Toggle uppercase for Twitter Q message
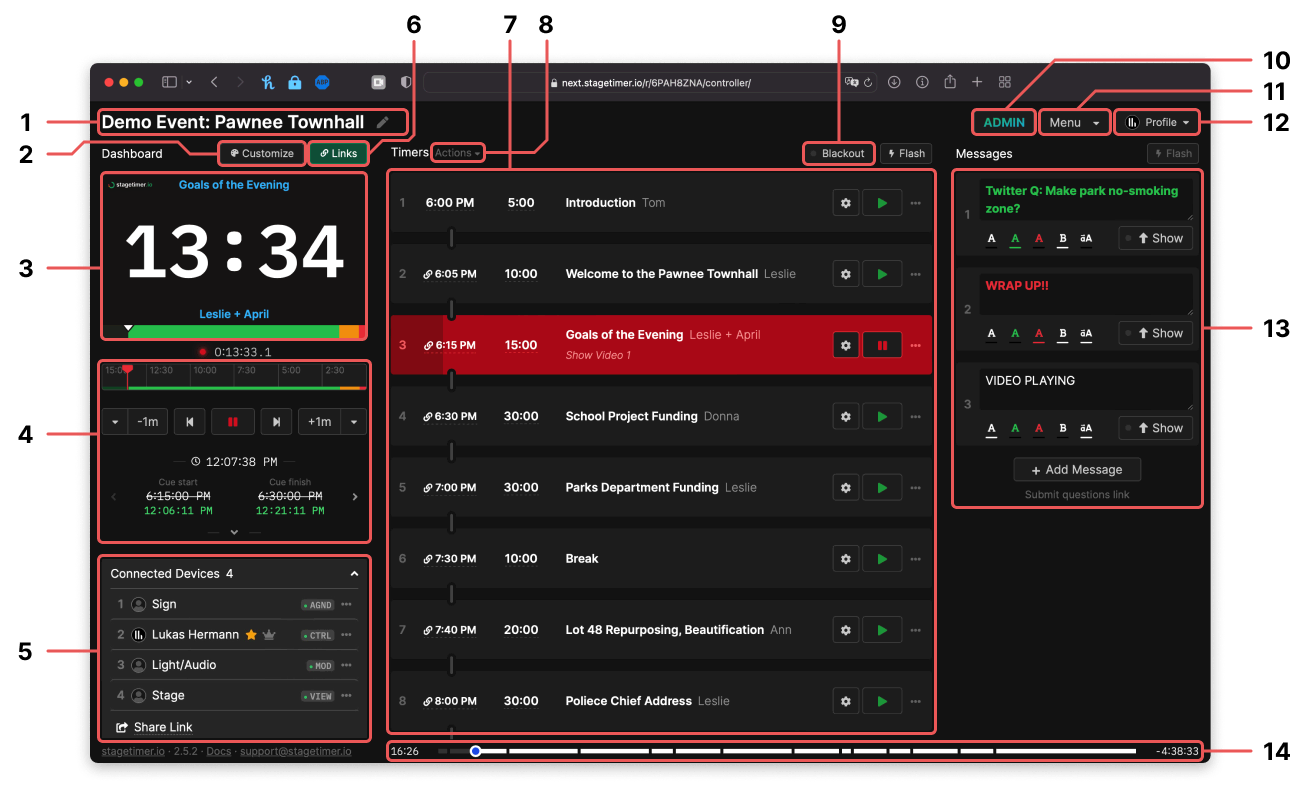1300x800 pixels. [1086, 239]
